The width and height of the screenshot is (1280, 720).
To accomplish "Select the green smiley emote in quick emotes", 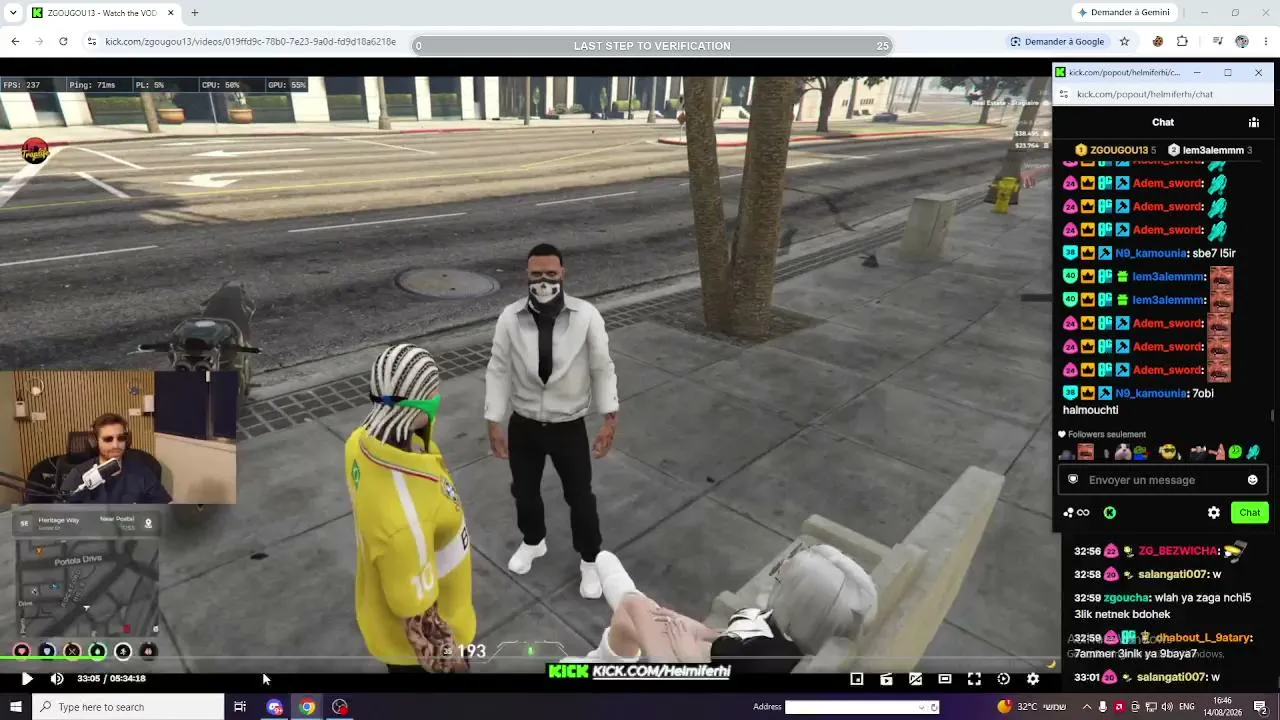I will [1235, 452].
